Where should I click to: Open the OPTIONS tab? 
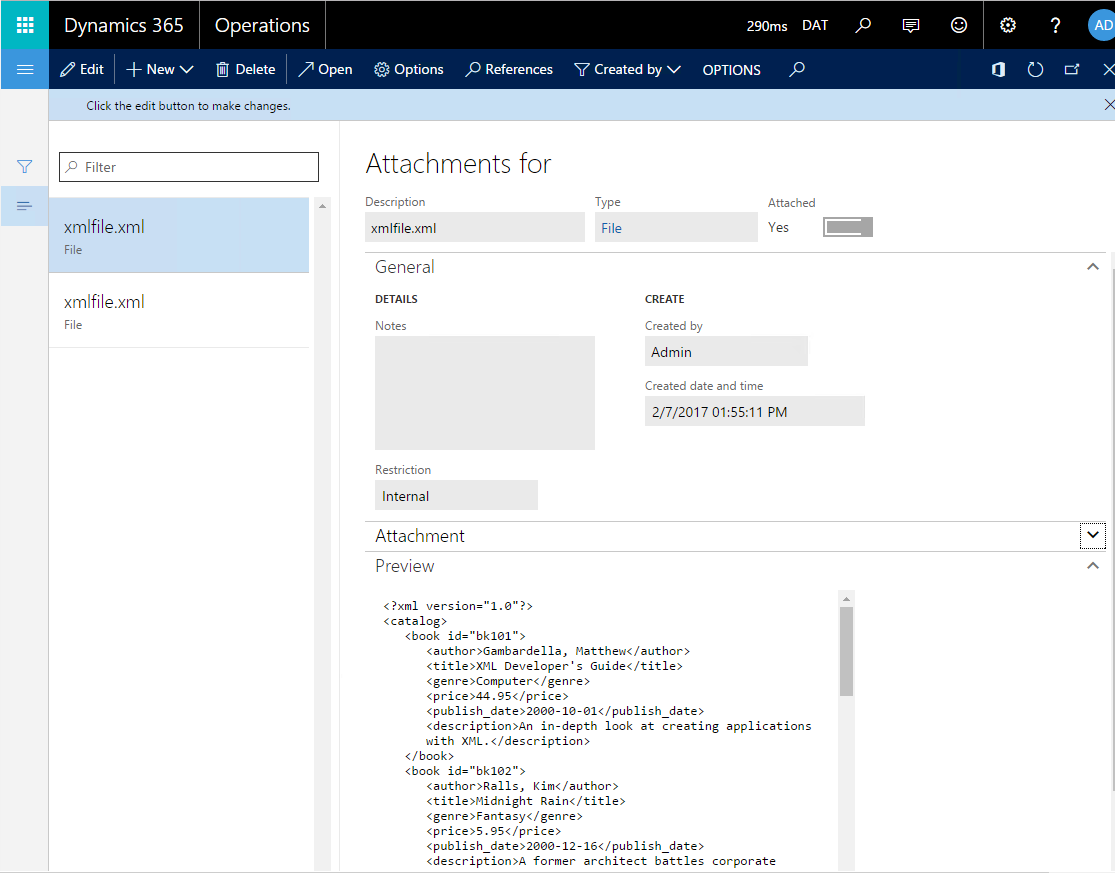click(x=731, y=70)
